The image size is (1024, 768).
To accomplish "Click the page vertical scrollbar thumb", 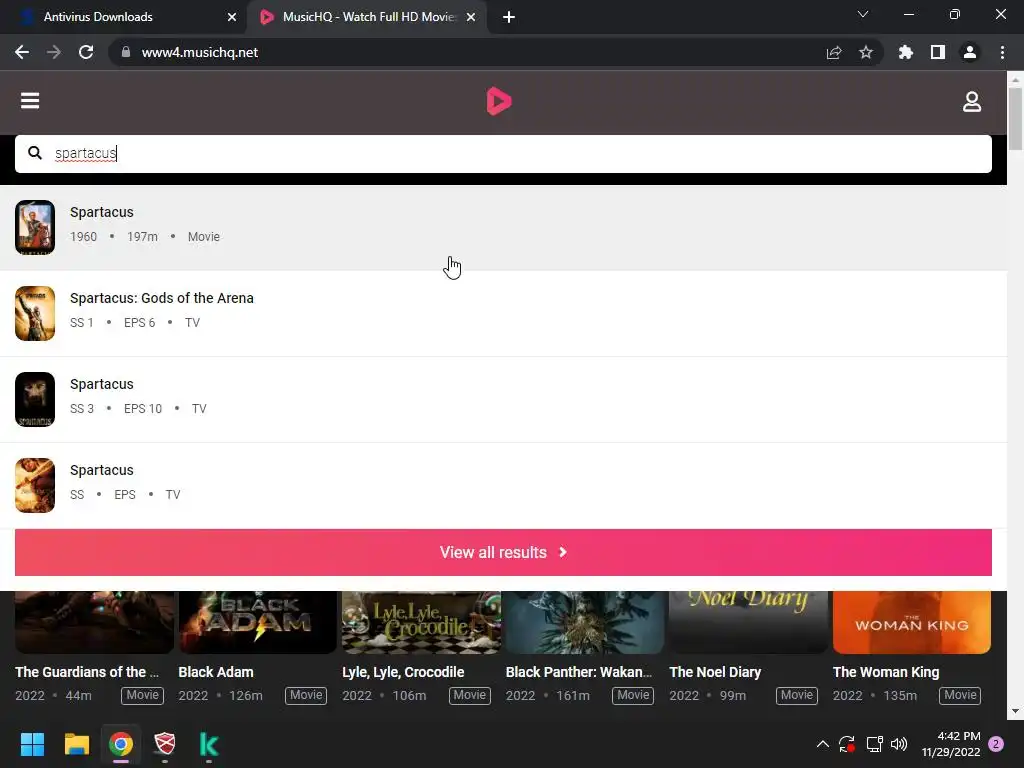I will pos(1016,119).
